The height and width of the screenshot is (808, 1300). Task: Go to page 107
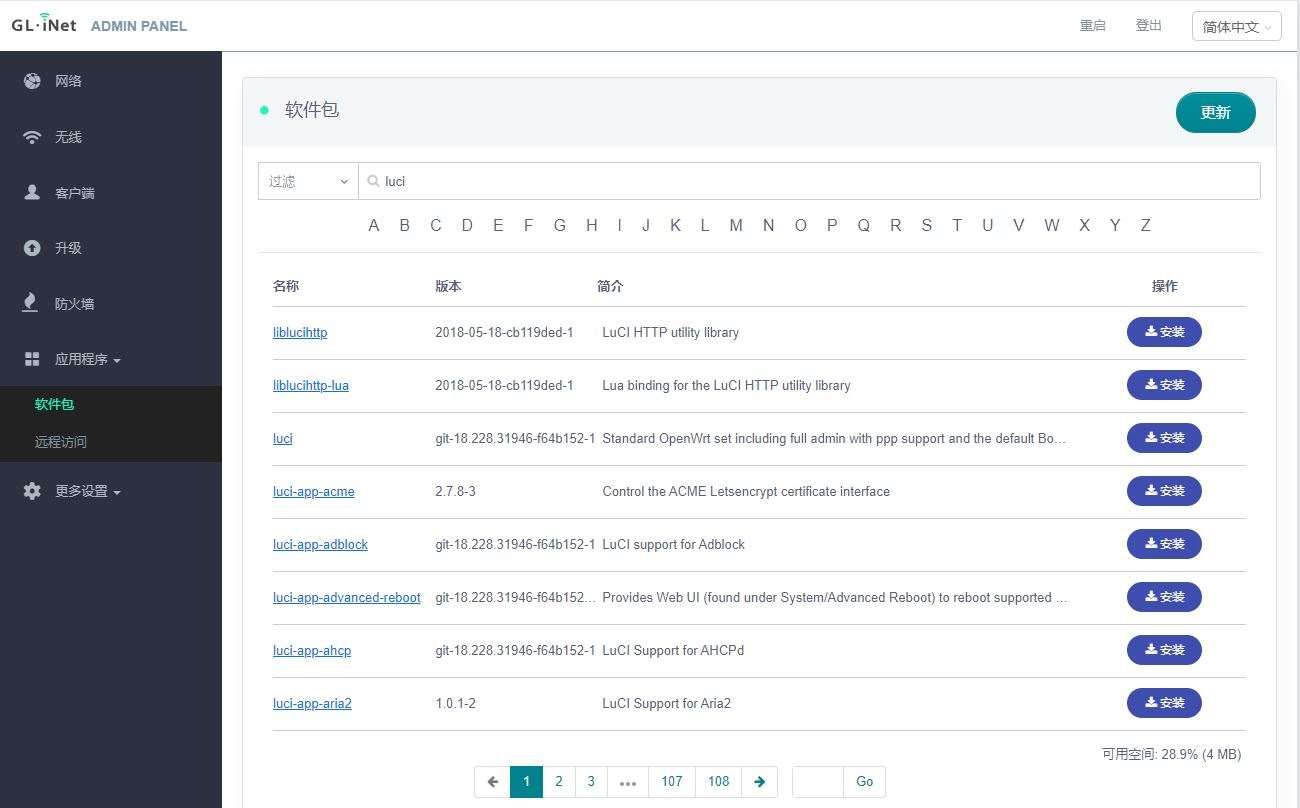(672, 782)
